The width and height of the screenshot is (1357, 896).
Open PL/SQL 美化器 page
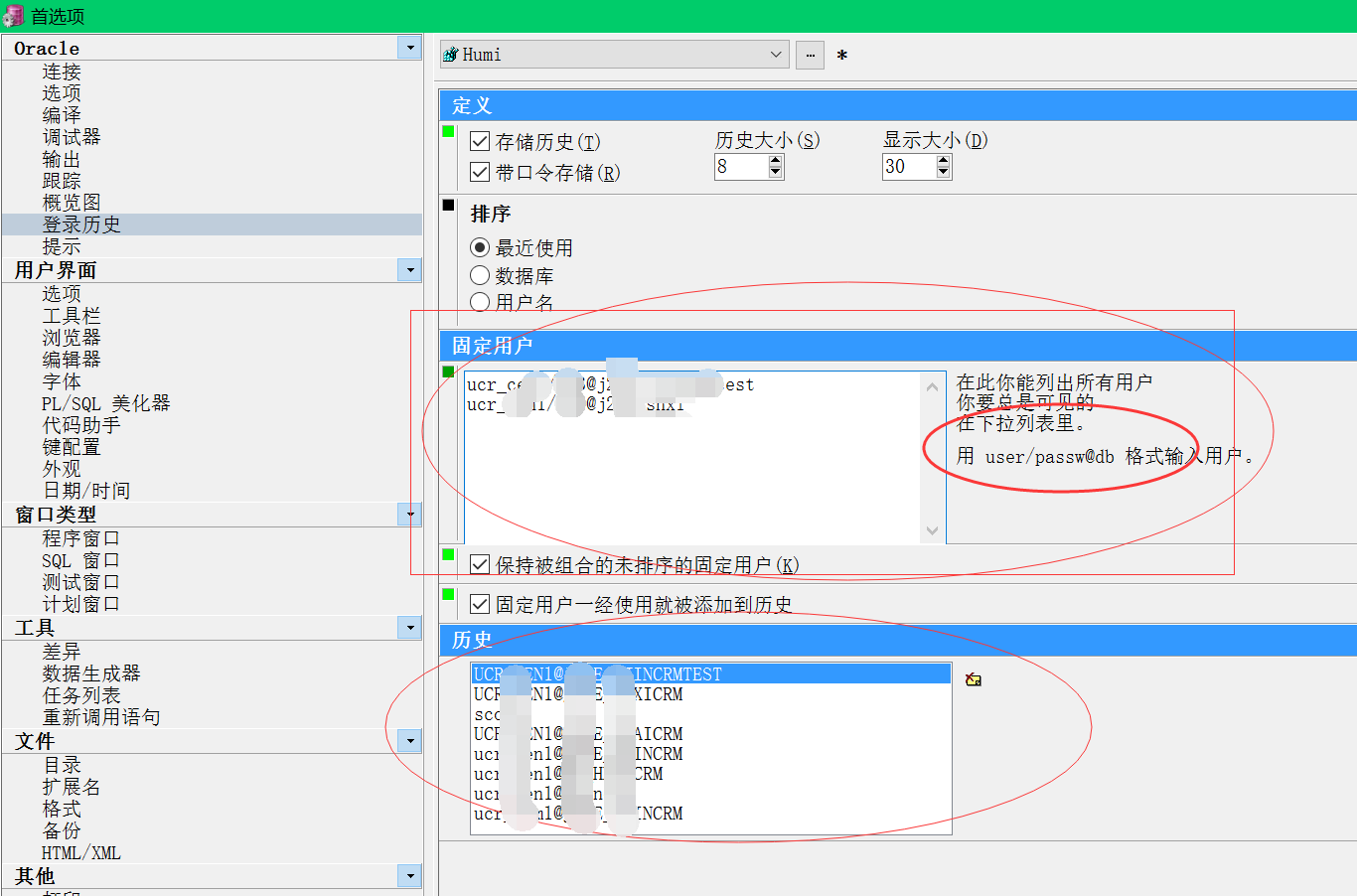(x=106, y=403)
